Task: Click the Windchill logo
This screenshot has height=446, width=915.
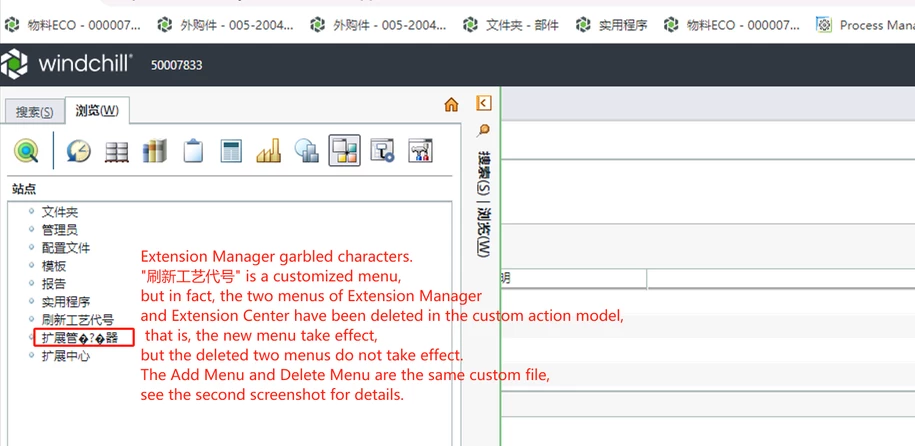Action: click(x=67, y=64)
